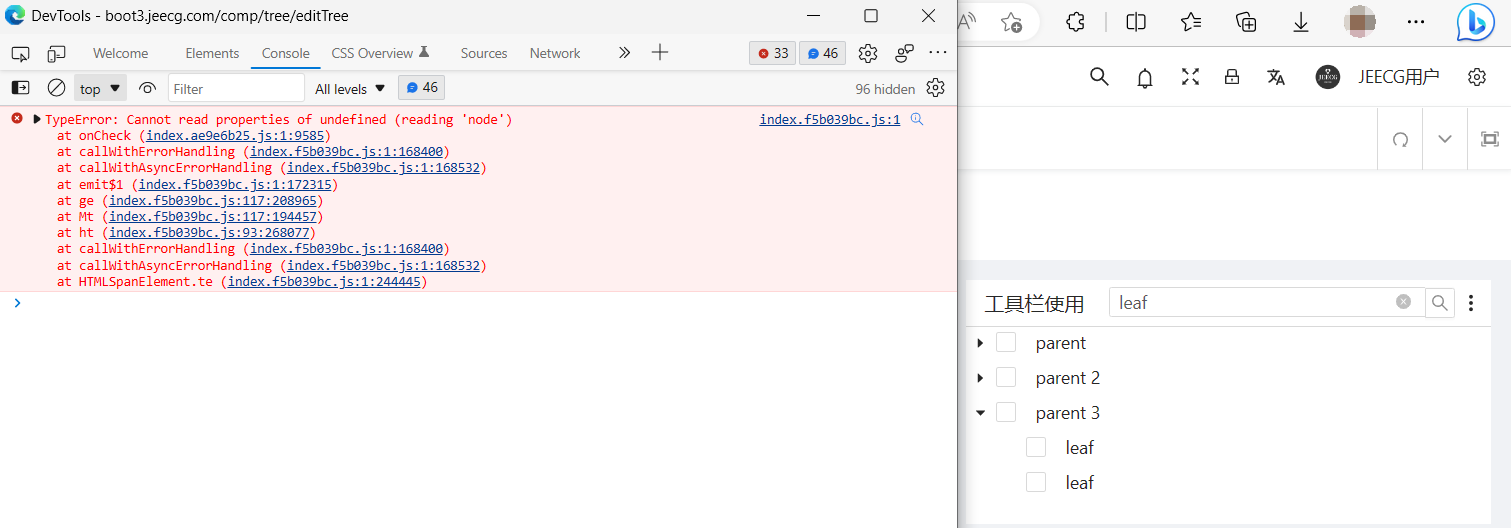The width and height of the screenshot is (1511, 528).
Task: Open the Edge favorites list
Action: (1190, 22)
